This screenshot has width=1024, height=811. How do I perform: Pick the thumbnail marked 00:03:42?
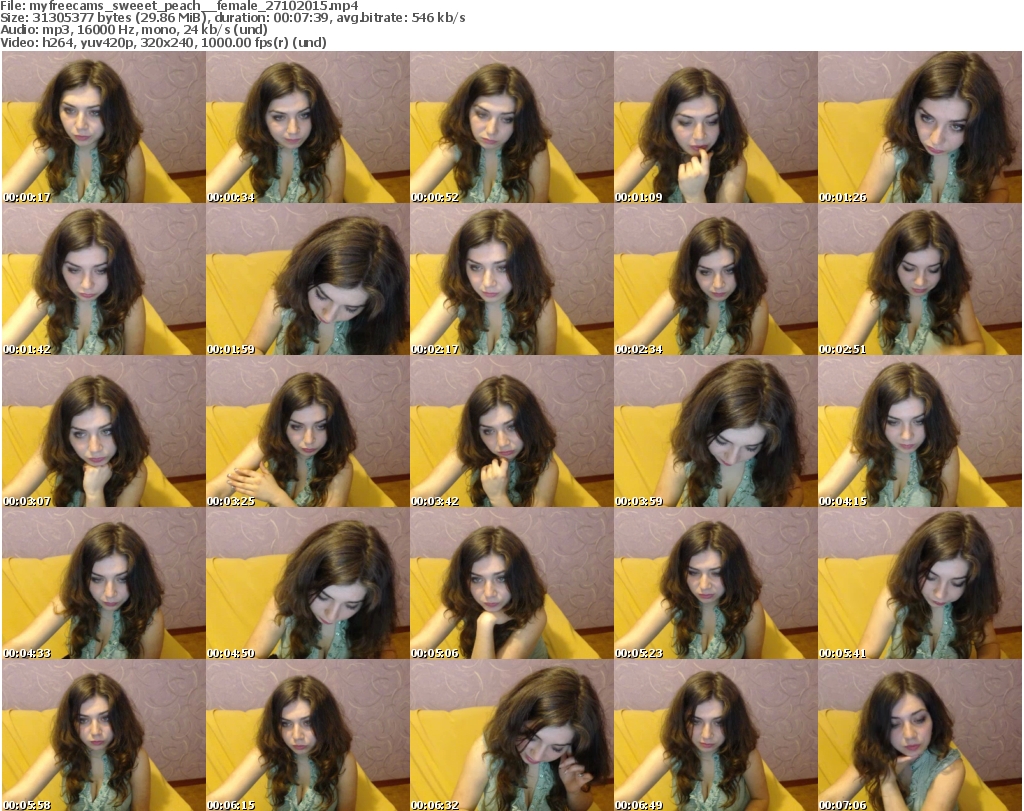coord(512,432)
